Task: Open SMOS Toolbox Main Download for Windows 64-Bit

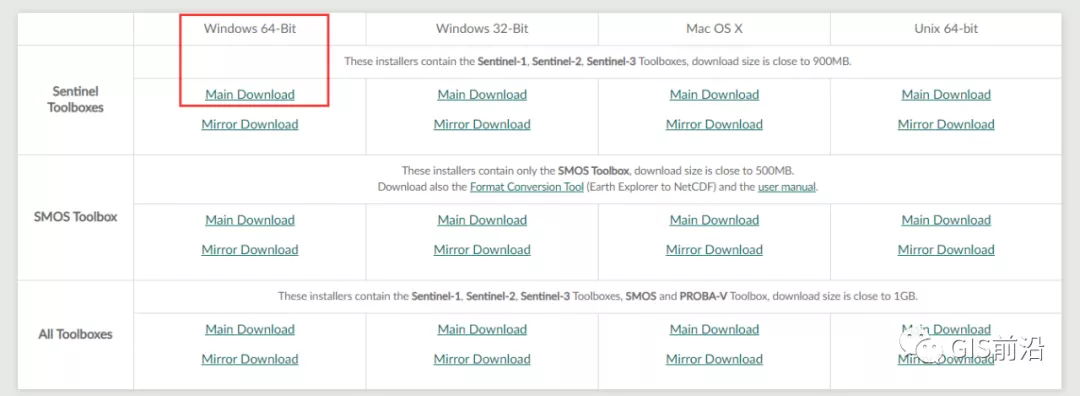Action: pyautogui.click(x=250, y=220)
